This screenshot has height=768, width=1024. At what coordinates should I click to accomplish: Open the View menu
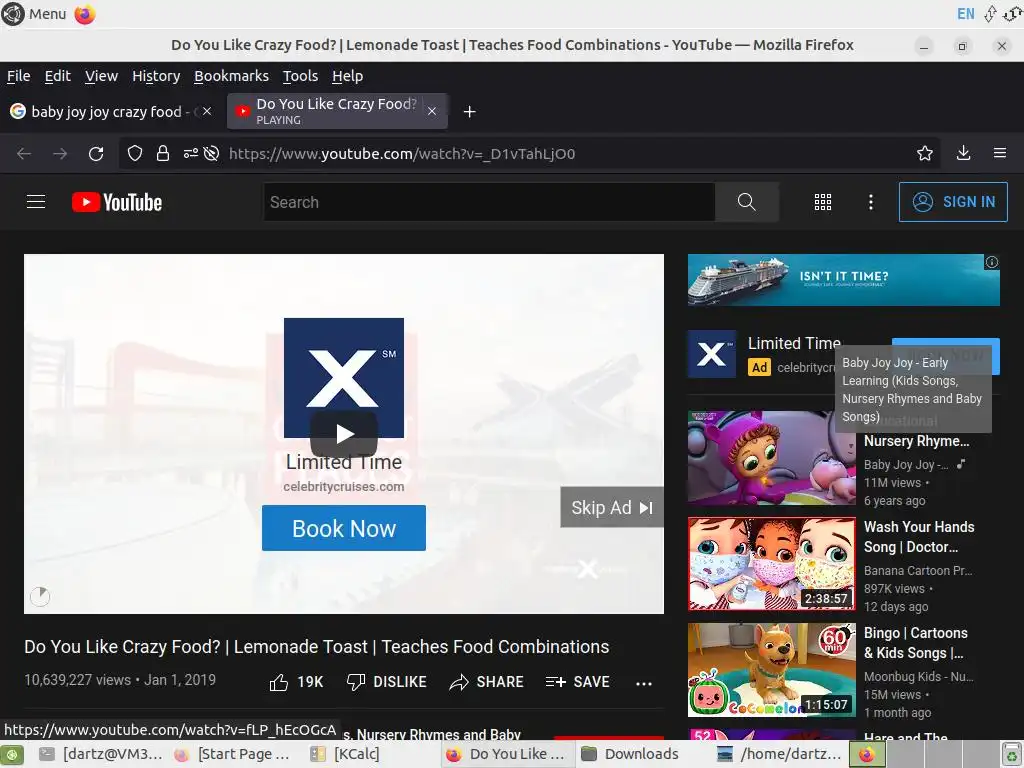(x=101, y=76)
